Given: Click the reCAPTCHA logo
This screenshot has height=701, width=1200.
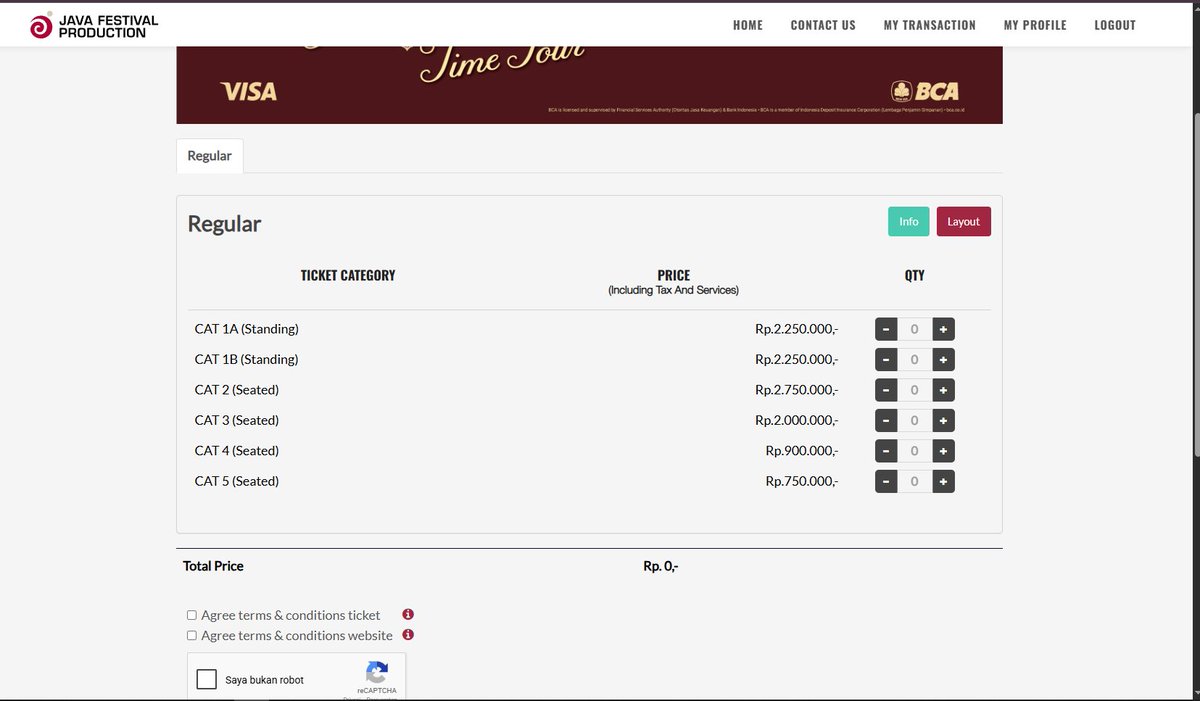Looking at the screenshot, I should click(376, 673).
